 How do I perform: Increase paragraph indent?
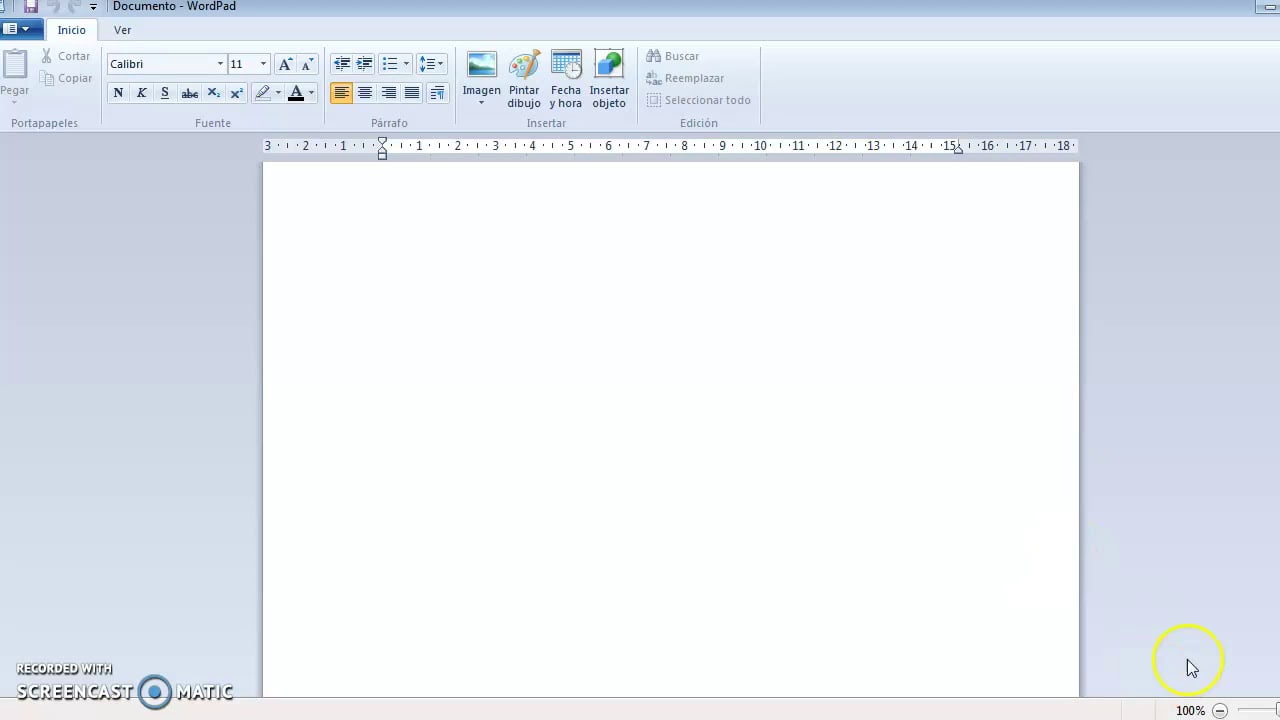point(365,64)
